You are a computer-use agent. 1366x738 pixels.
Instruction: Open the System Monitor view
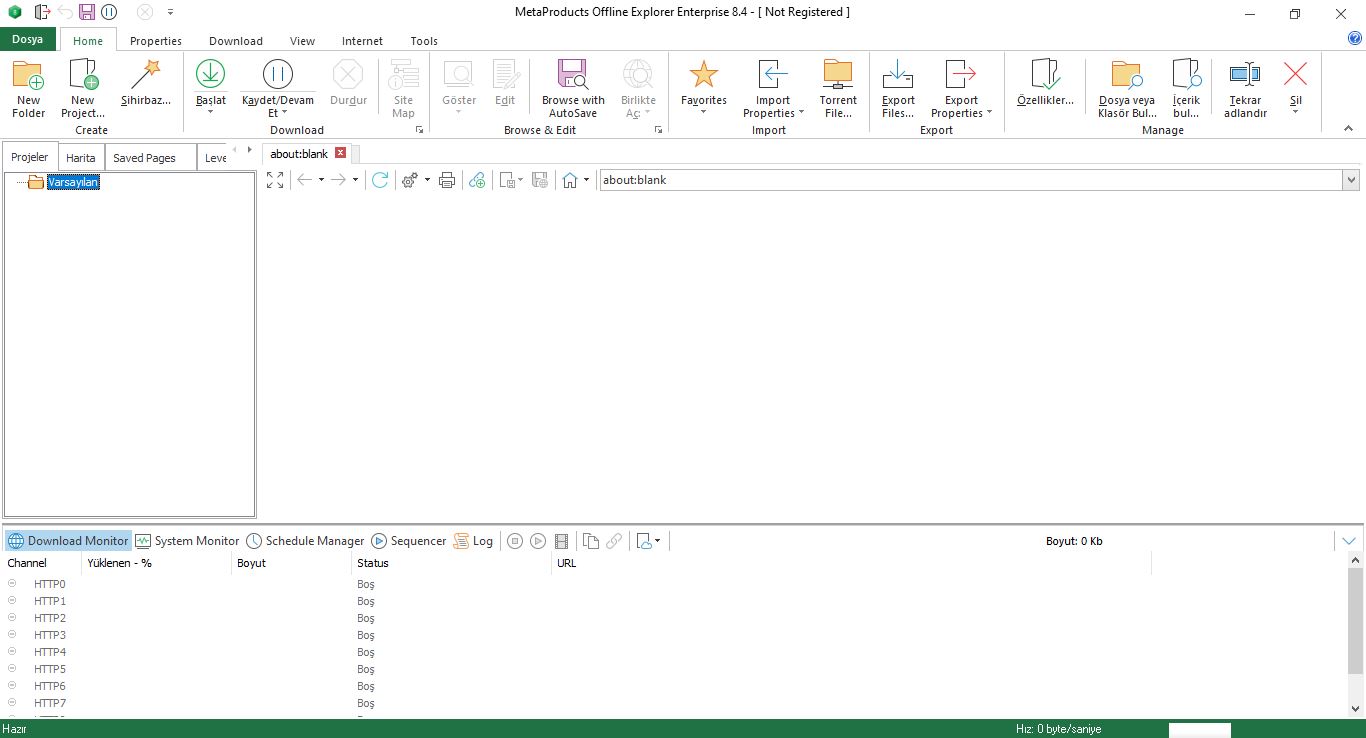click(187, 541)
